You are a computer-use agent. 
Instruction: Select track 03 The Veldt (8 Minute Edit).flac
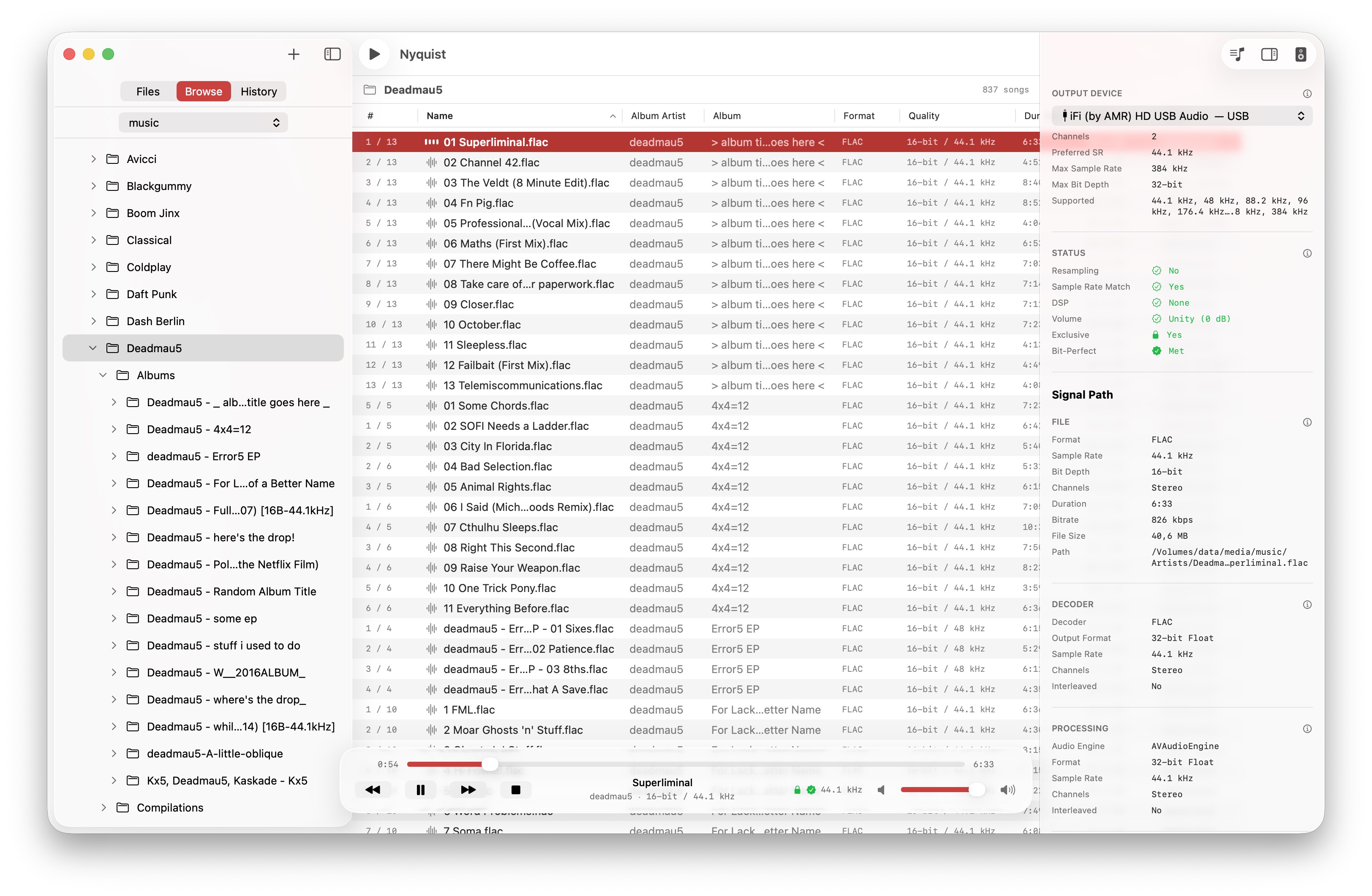coord(696,183)
